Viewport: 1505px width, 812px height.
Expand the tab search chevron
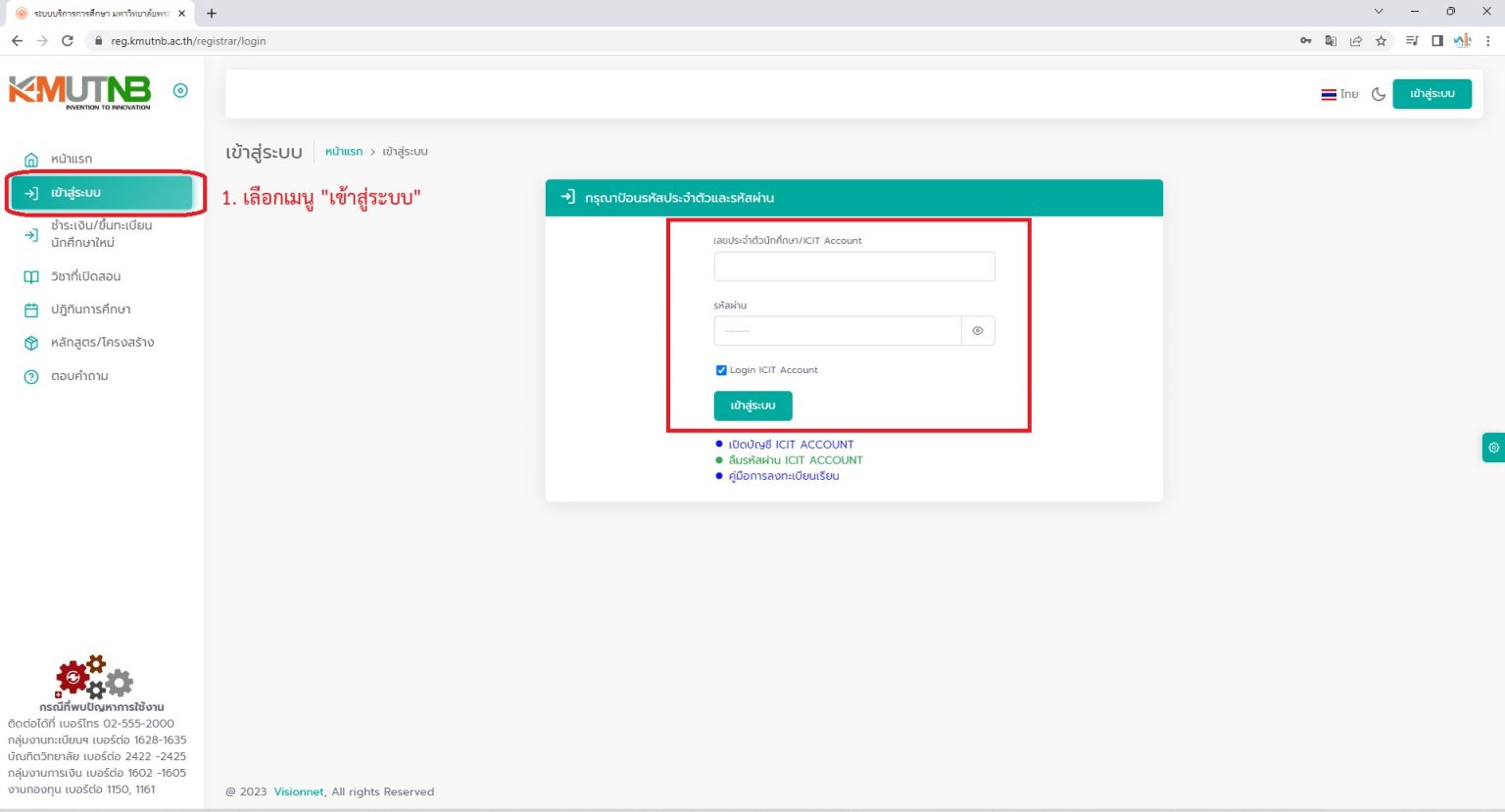click(x=1379, y=12)
